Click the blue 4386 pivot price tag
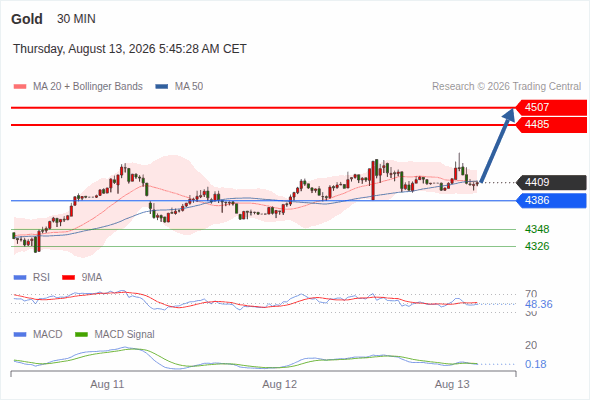590x400 pixels. click(x=551, y=200)
